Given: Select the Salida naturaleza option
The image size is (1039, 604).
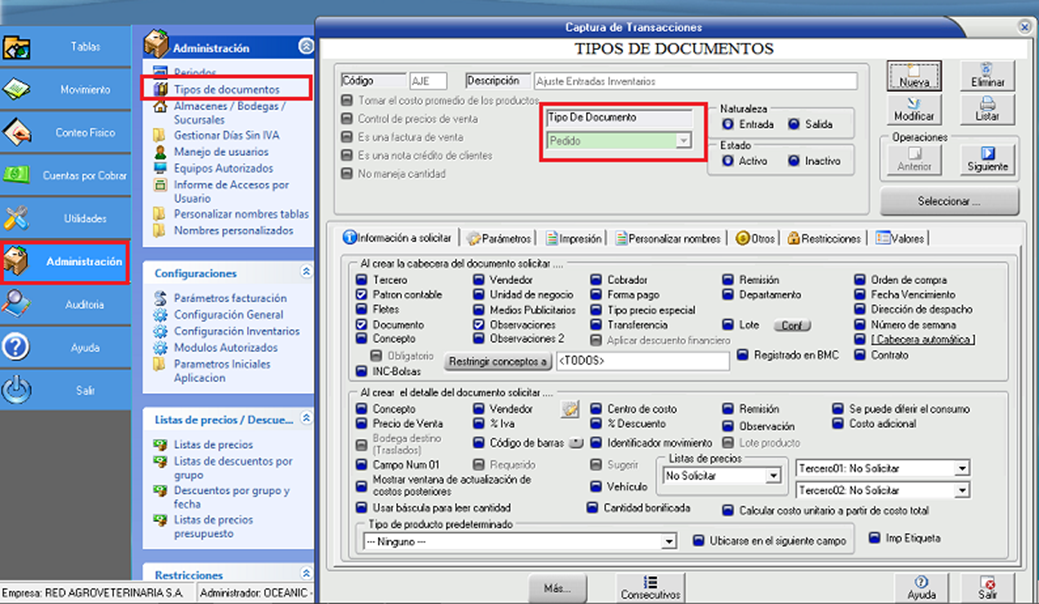Looking at the screenshot, I should pos(794,125).
